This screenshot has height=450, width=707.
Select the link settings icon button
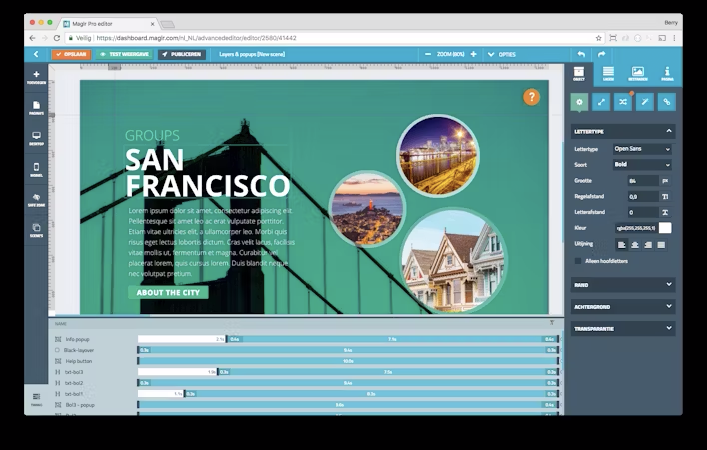[667, 101]
